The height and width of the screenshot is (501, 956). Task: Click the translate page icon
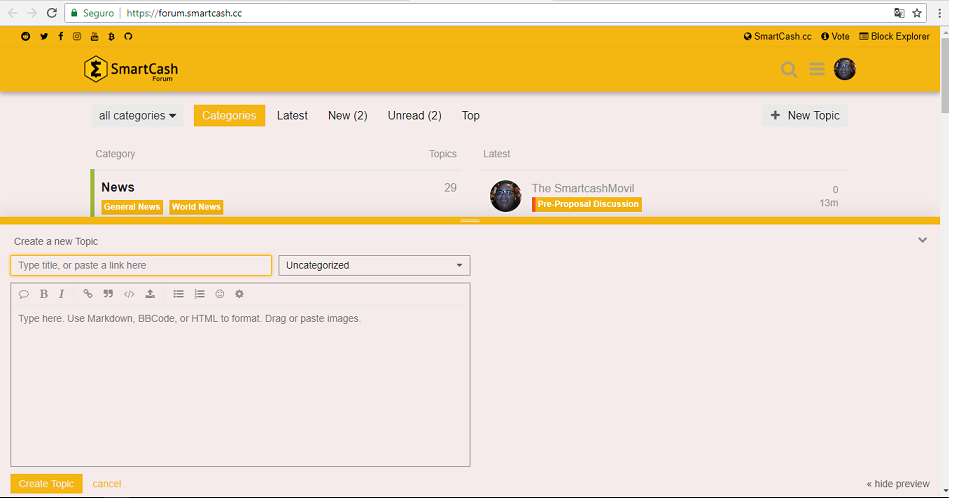(899, 13)
